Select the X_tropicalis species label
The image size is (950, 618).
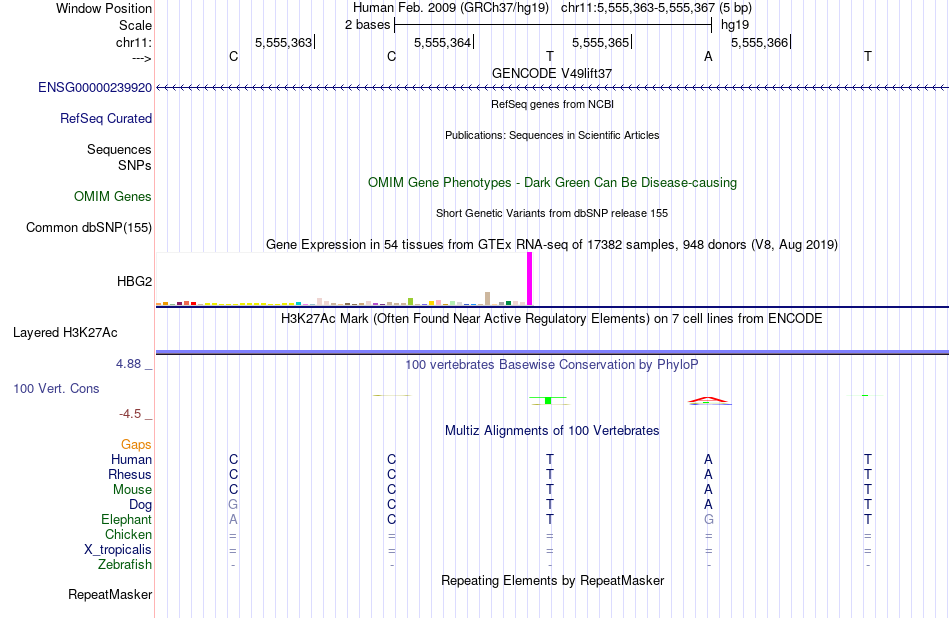118,550
